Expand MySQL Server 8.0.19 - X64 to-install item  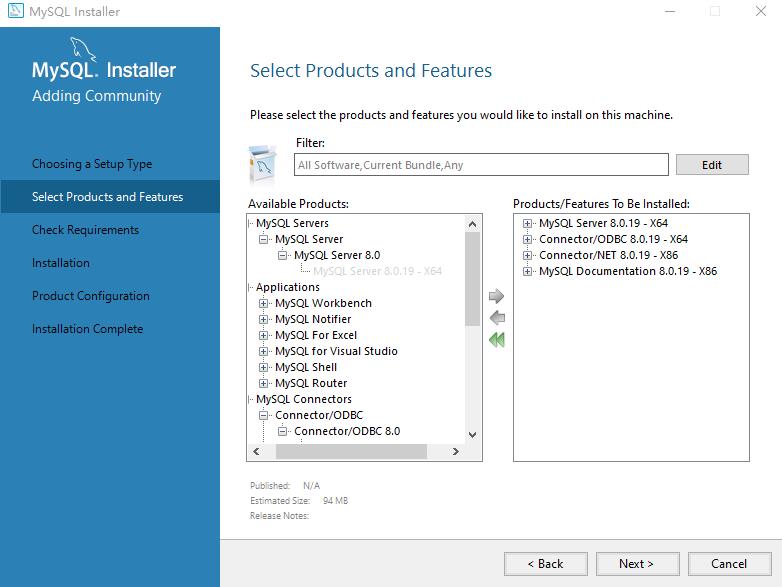[x=527, y=223]
